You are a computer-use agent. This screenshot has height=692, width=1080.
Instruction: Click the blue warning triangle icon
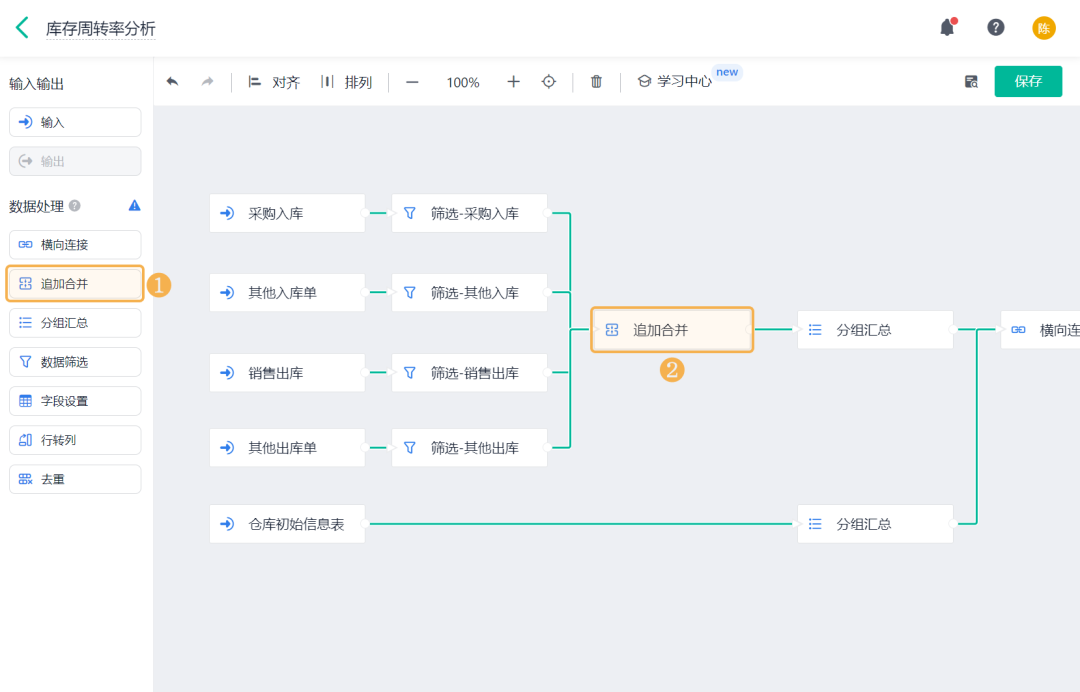(135, 206)
